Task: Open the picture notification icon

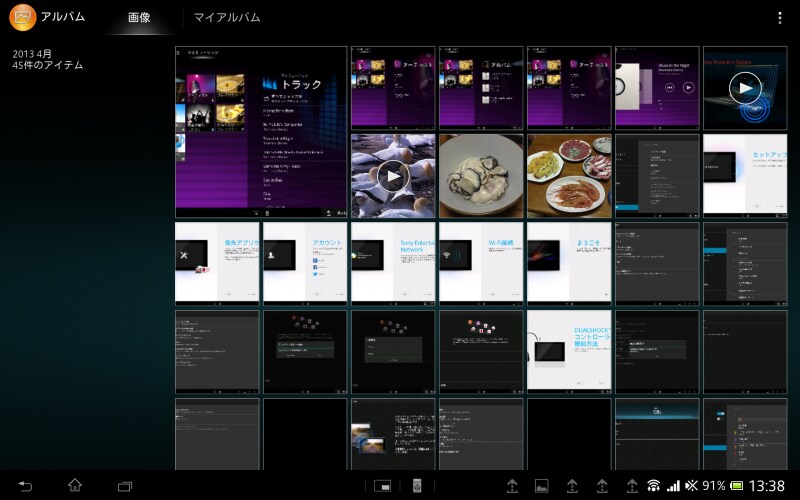Action: [542, 486]
